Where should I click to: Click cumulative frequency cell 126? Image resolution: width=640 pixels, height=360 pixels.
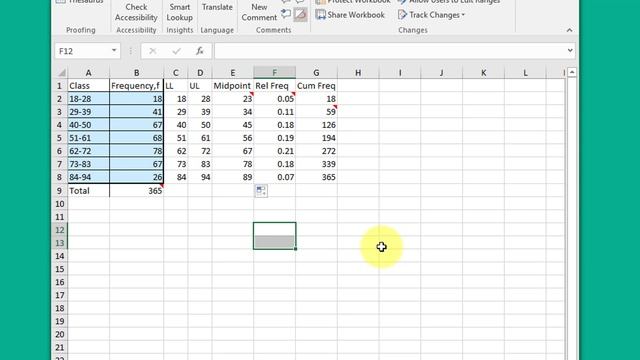[316, 125]
